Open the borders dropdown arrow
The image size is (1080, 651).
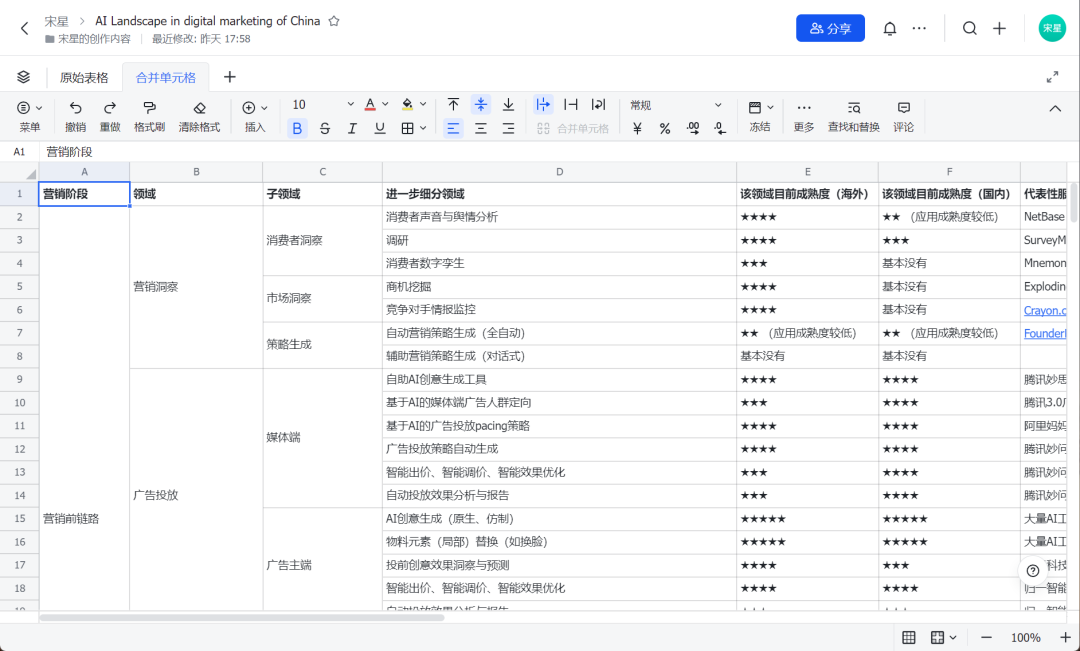click(x=423, y=128)
